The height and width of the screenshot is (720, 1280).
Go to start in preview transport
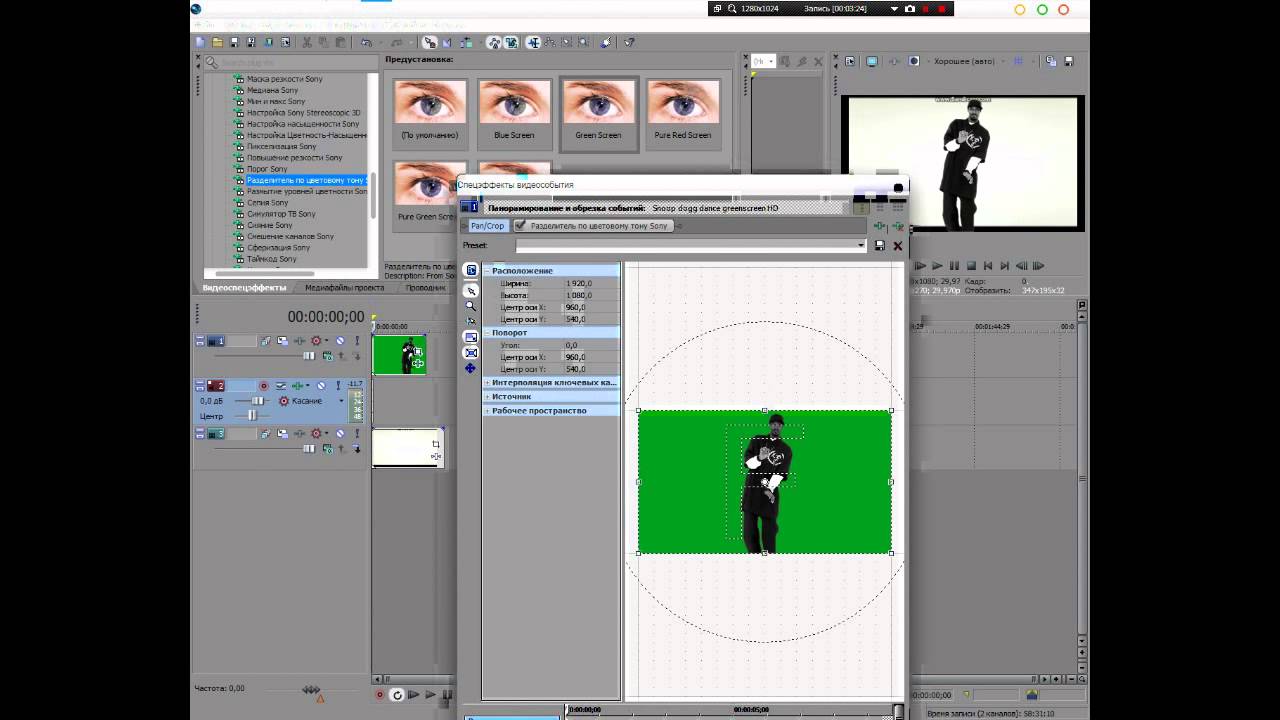tap(988, 266)
